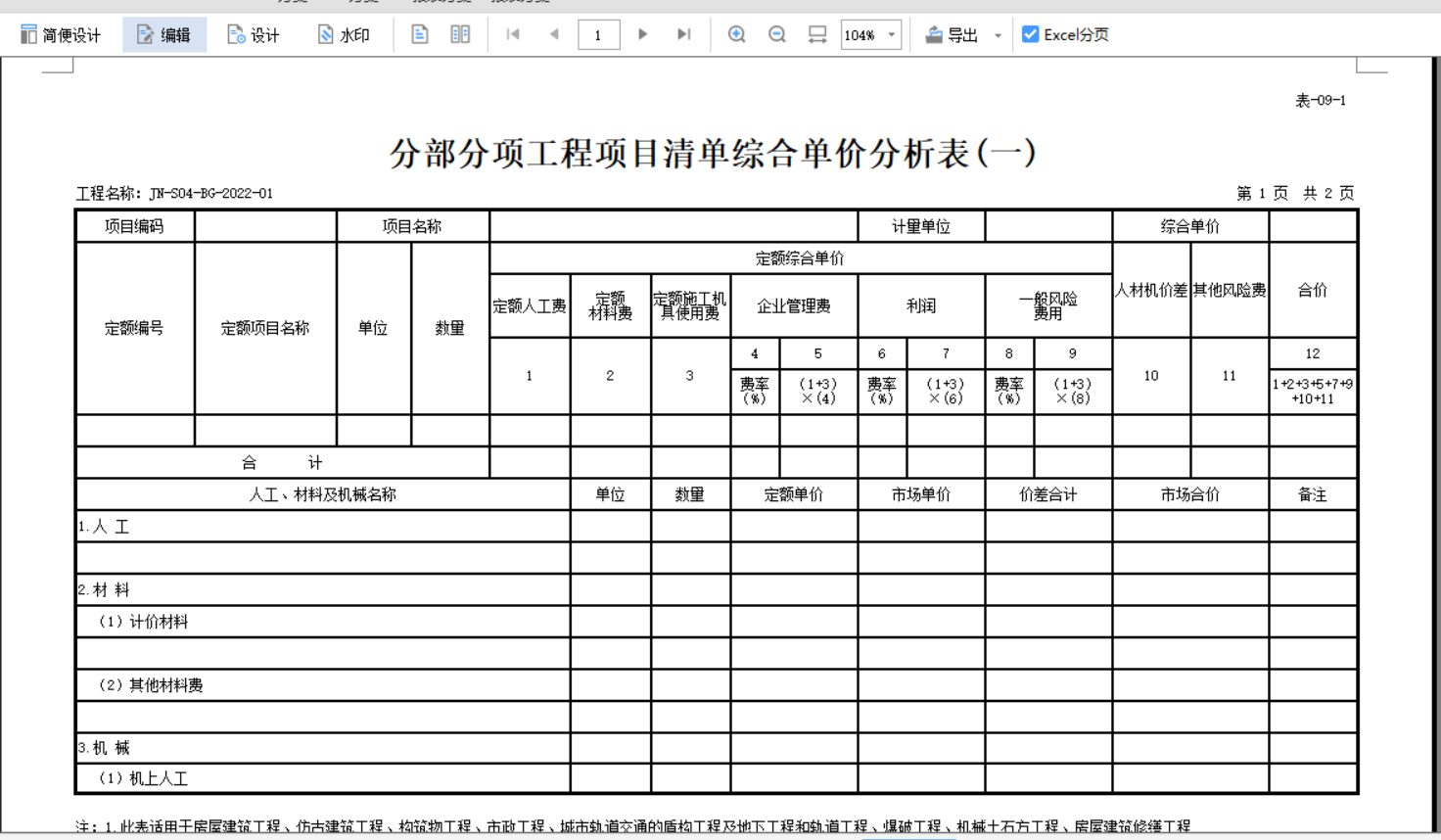Image resolution: width=1441 pixels, height=840 pixels.
Task: Select the 项目名称 header cell
Action: coord(412,226)
